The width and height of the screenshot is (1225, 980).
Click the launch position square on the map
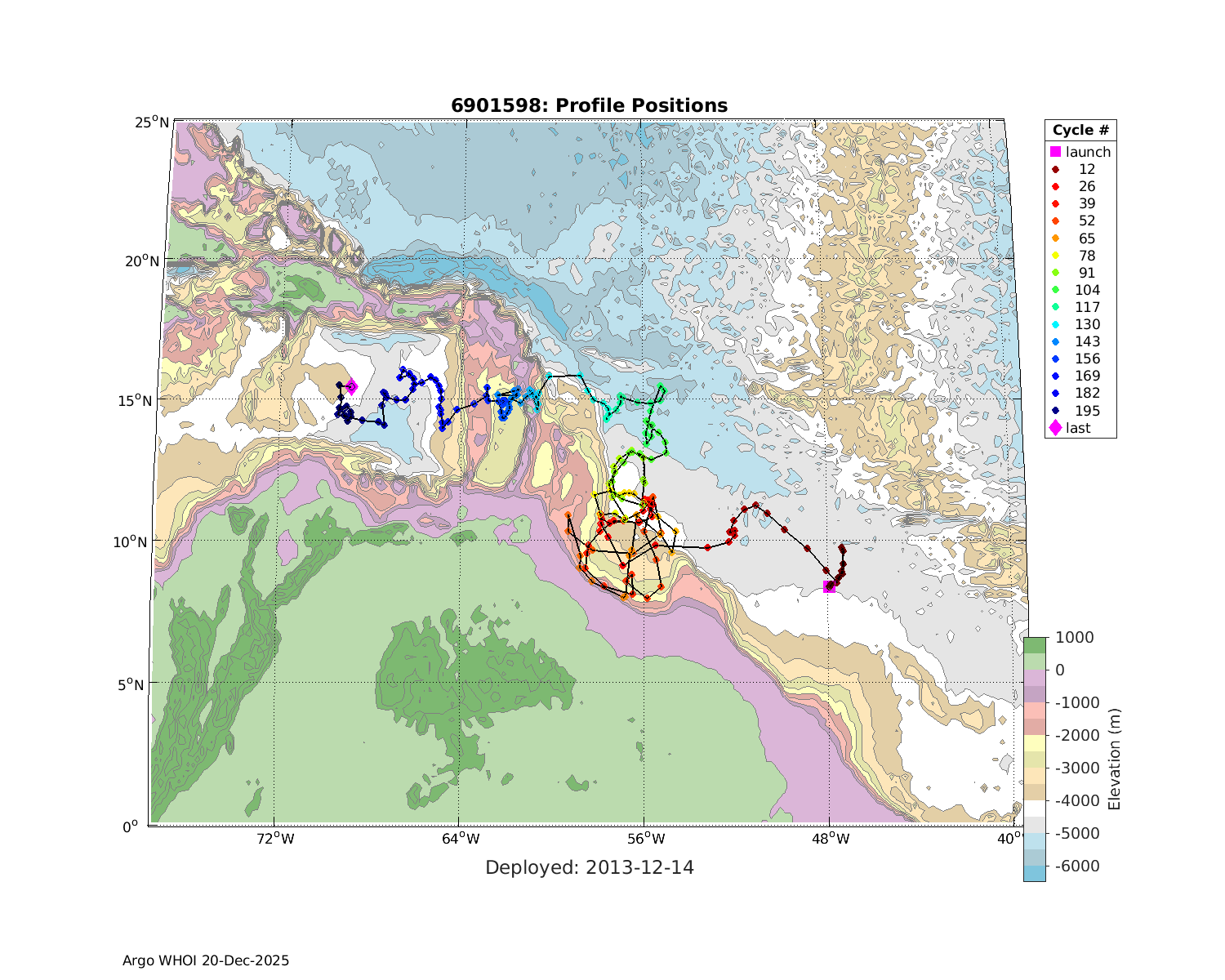pos(829,586)
